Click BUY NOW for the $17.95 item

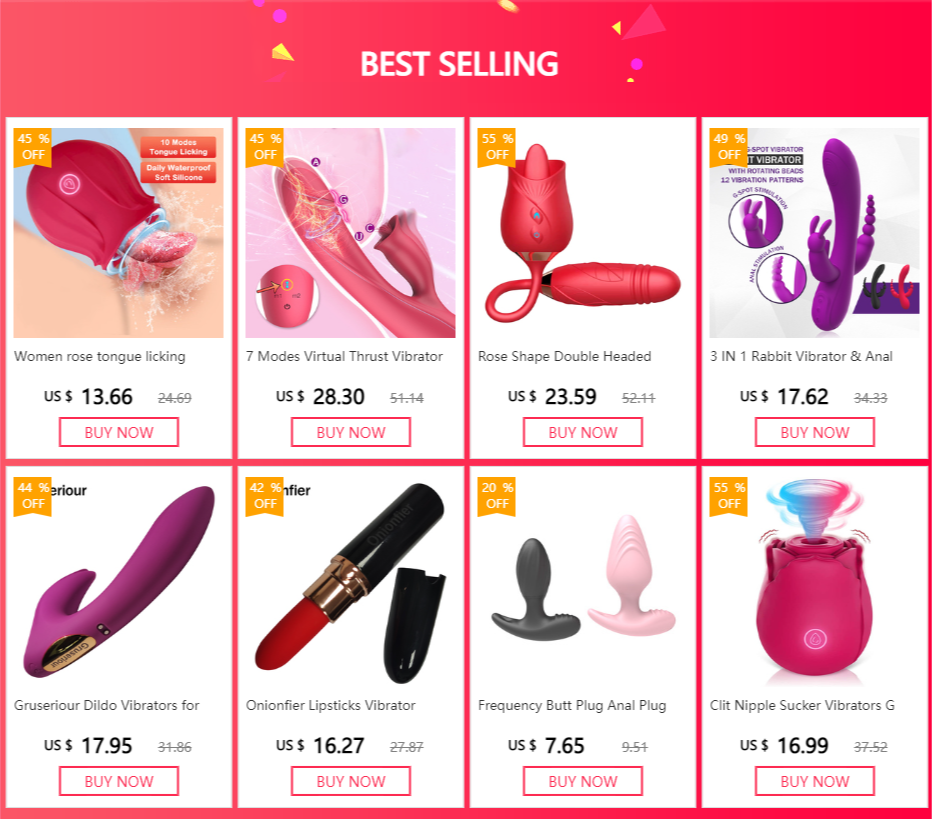tap(119, 781)
